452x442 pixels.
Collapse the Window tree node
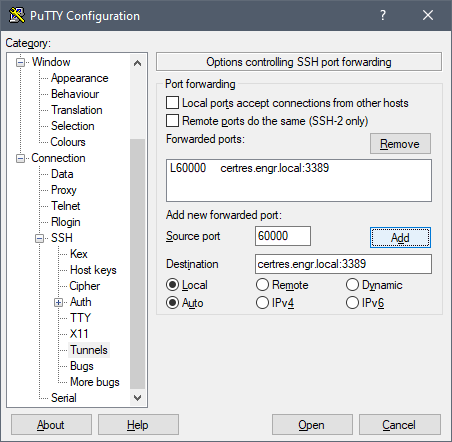pos(21,62)
